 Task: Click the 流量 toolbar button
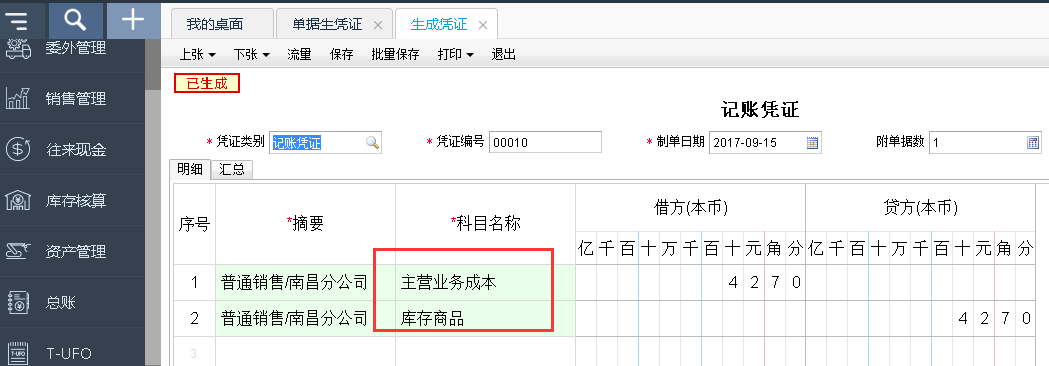point(299,55)
